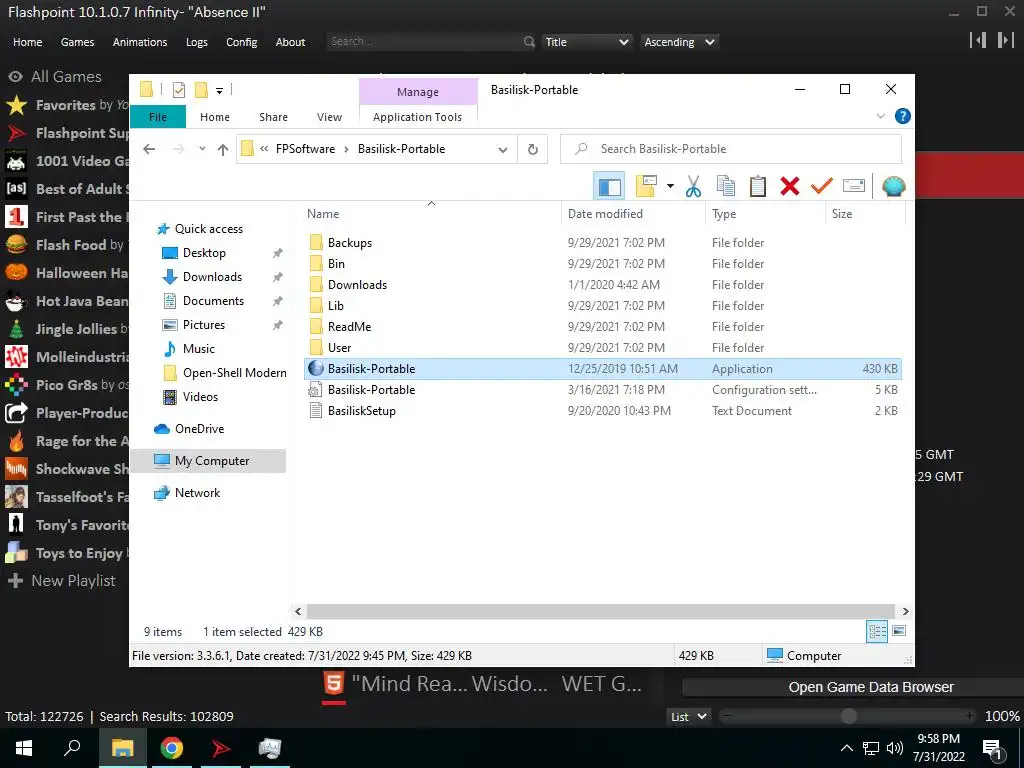Open Flashpoint Animations menu

point(140,42)
